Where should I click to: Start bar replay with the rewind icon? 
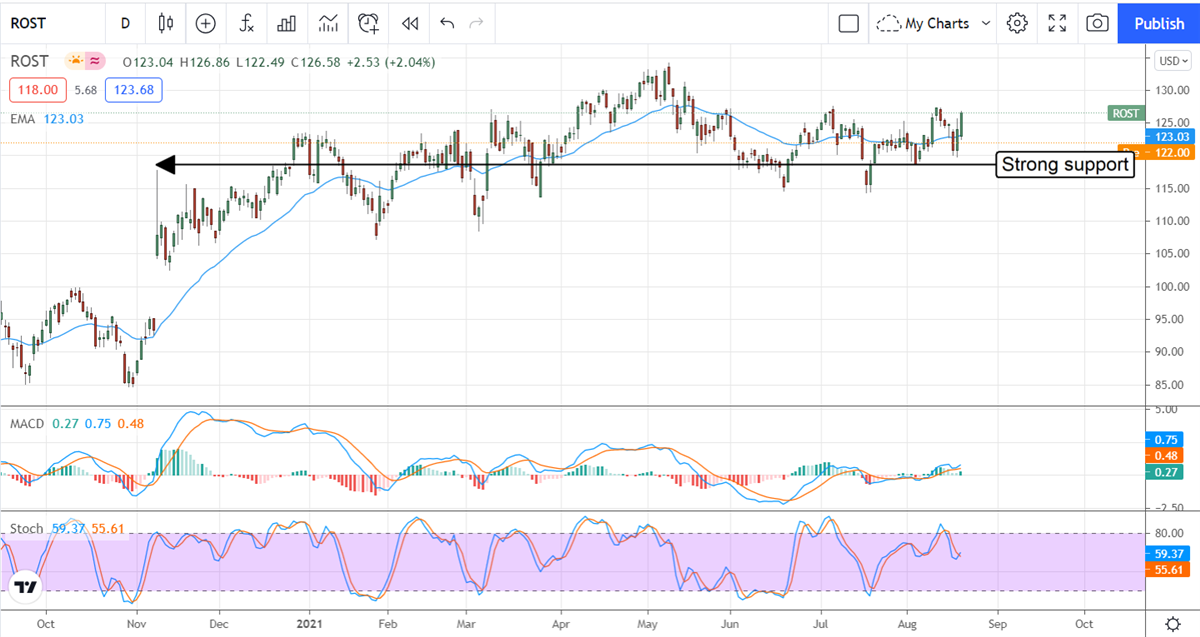[x=409, y=23]
